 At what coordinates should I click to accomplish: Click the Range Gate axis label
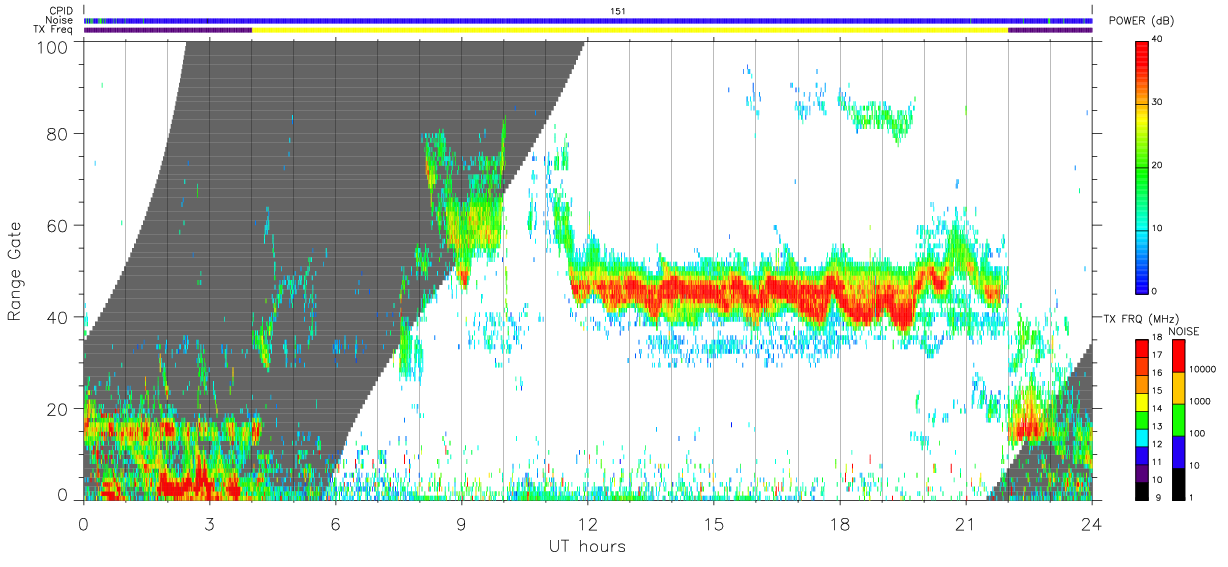15,272
